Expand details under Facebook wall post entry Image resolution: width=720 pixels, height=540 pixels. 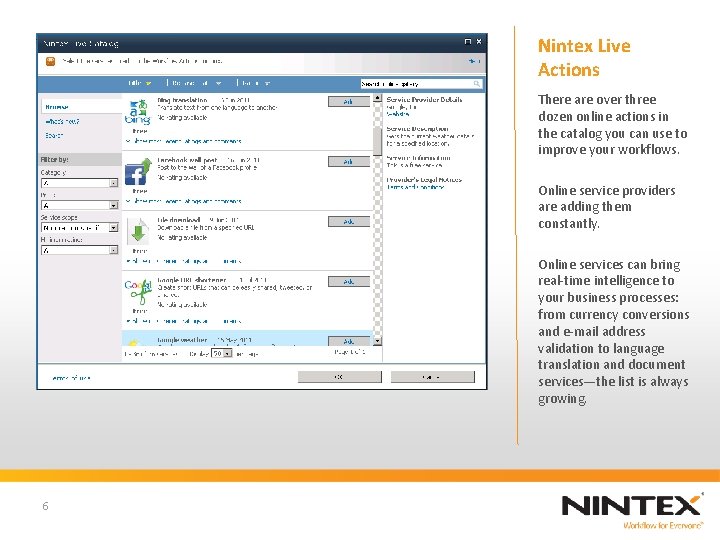point(184,201)
